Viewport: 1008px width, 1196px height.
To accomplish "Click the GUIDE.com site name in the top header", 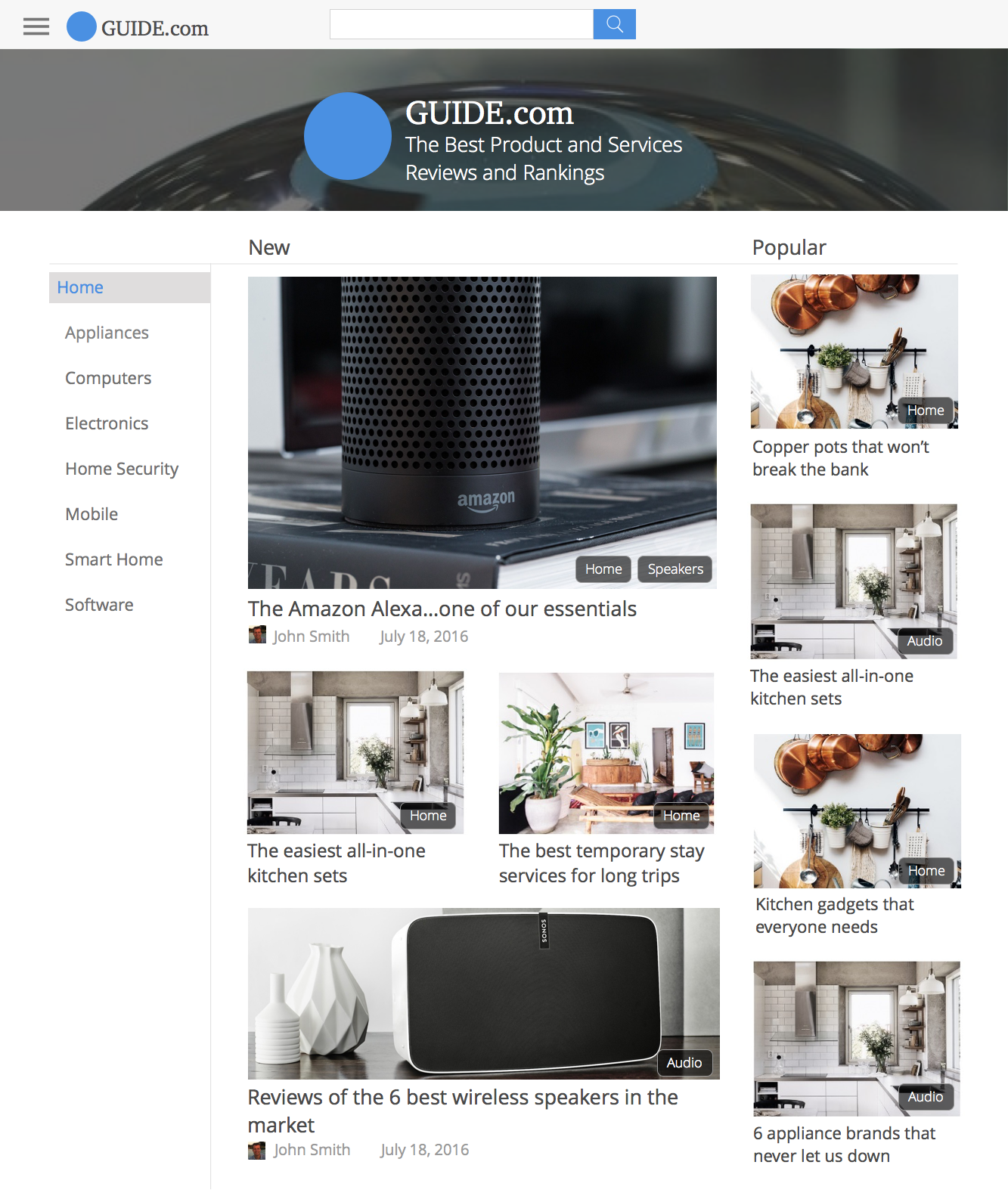I will 155,28.
